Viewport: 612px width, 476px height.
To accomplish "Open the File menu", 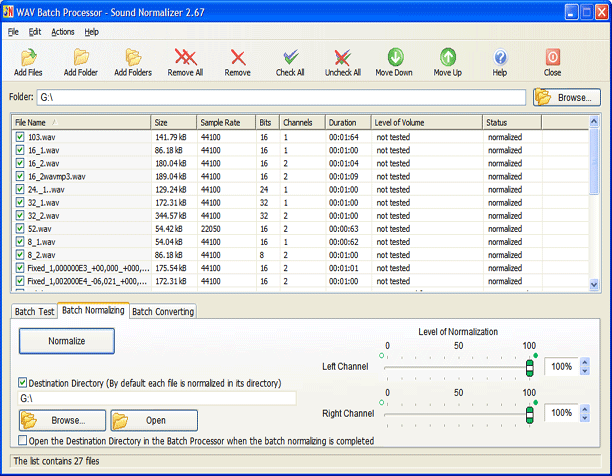I will (13, 32).
